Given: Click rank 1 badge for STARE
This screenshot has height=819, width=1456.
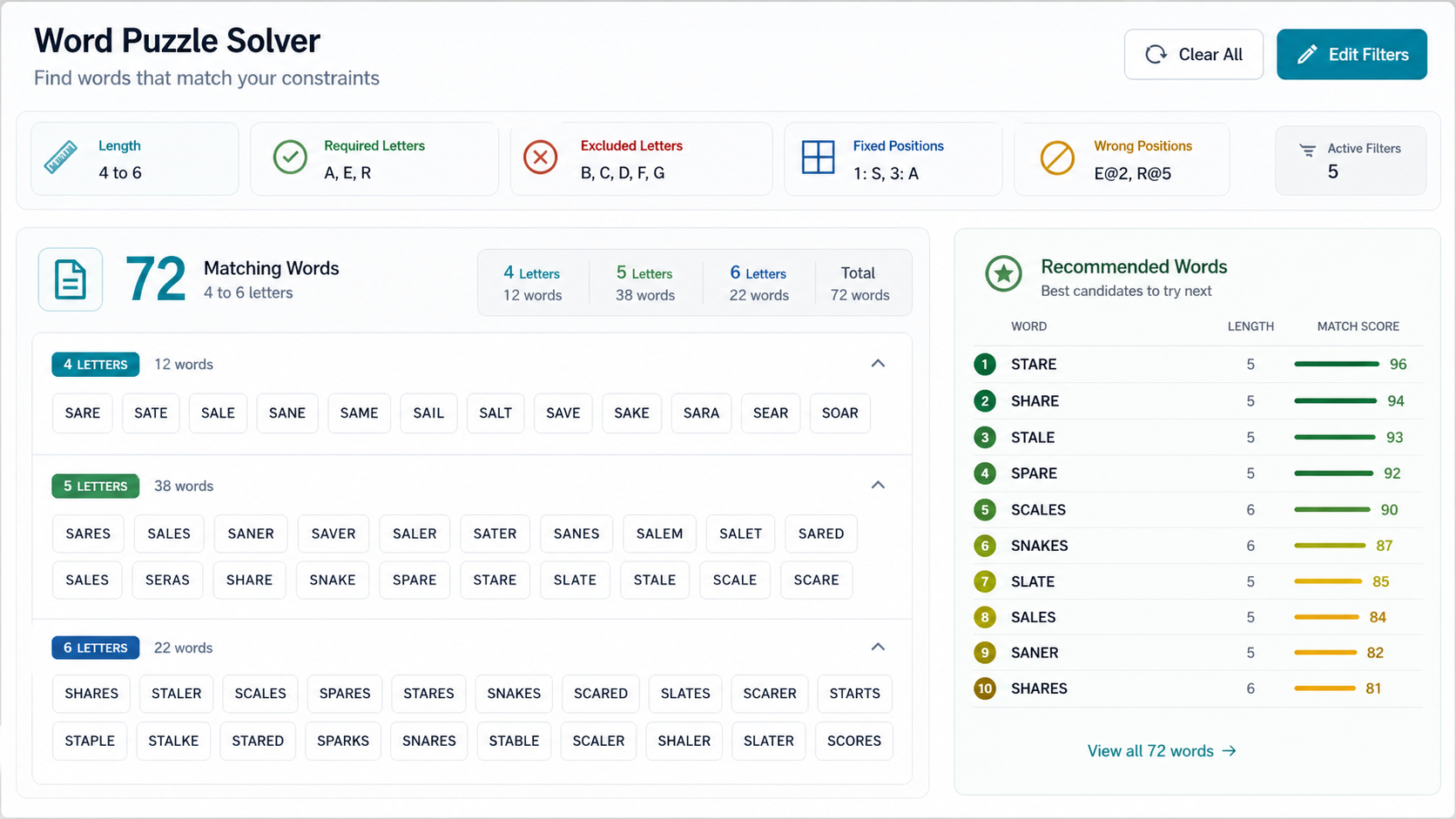Looking at the screenshot, I should click(x=985, y=365).
